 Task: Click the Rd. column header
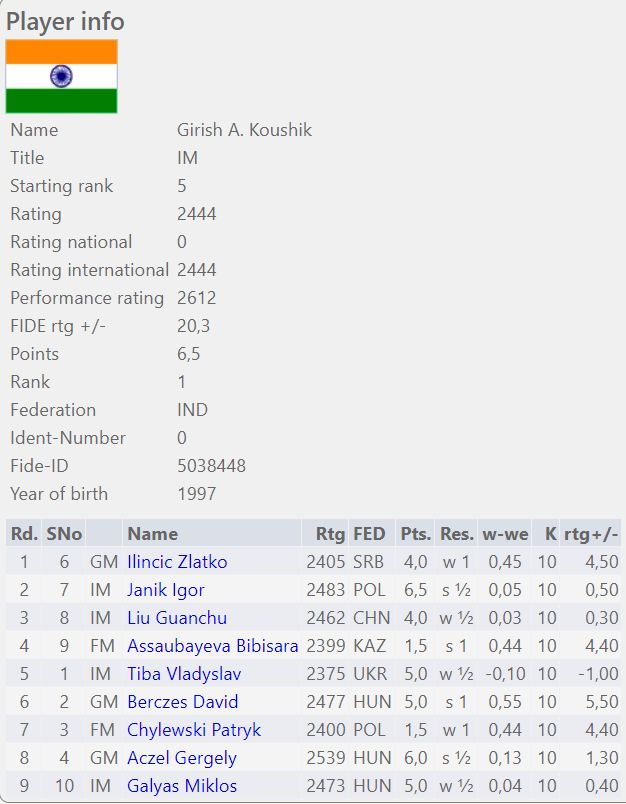pyautogui.click(x=24, y=534)
